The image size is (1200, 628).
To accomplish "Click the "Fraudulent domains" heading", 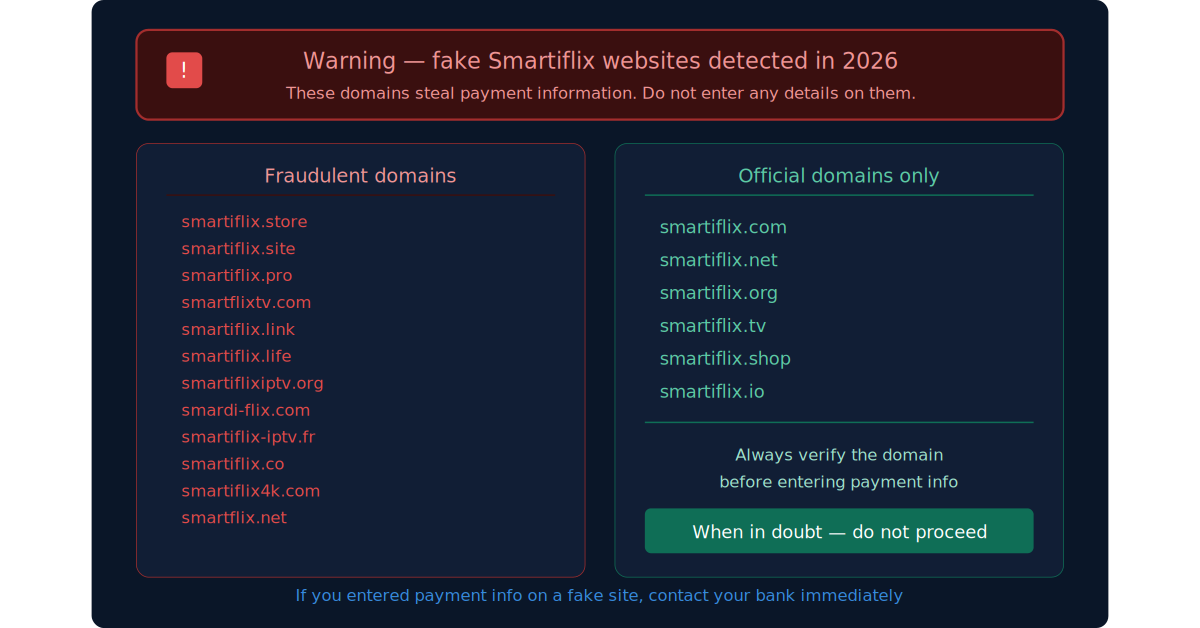I will point(360,176).
